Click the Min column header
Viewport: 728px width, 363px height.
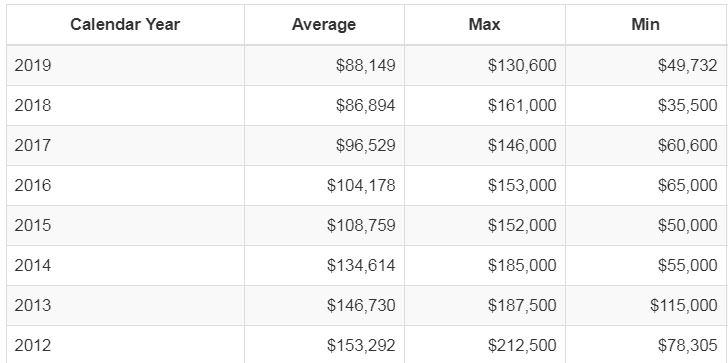(645, 25)
